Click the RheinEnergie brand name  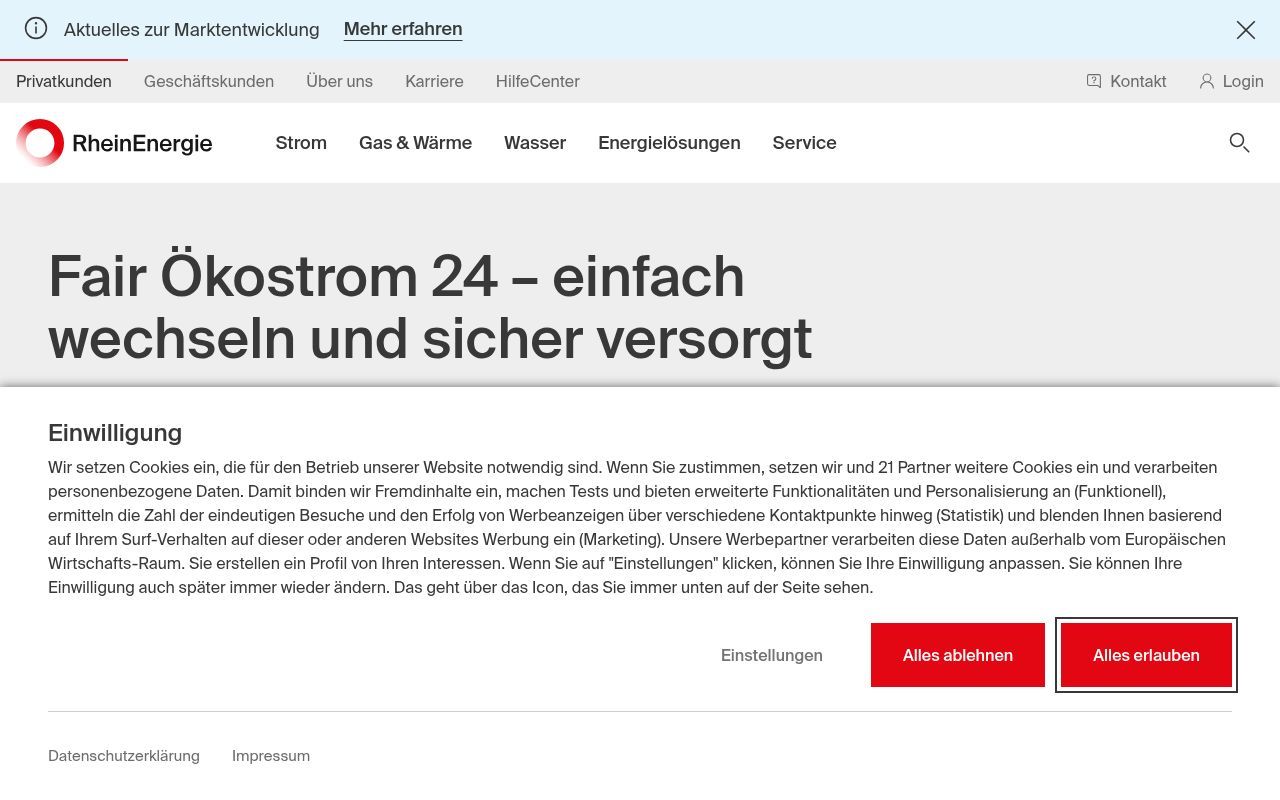pos(142,143)
